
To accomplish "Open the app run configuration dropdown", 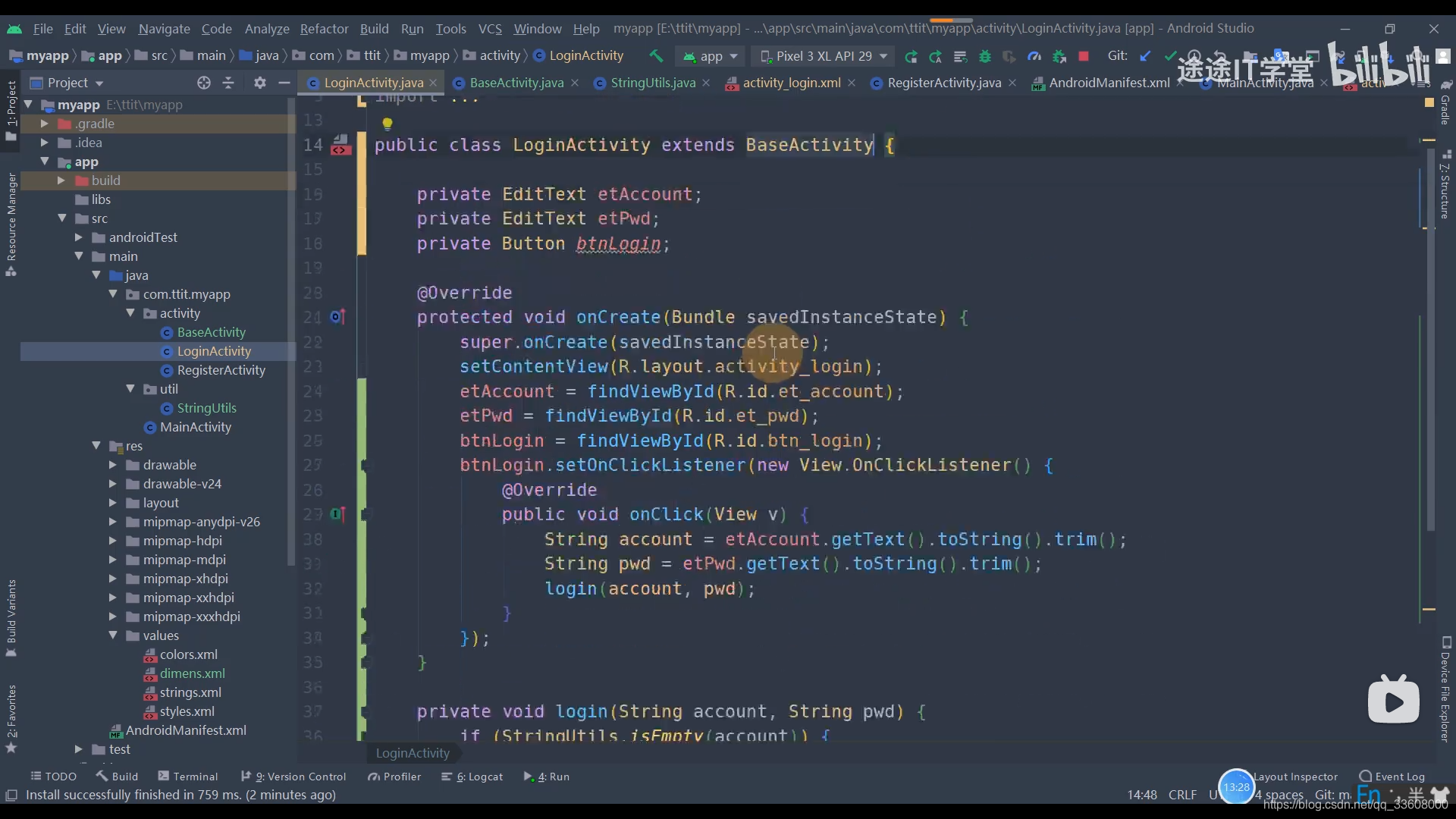I will (x=710, y=56).
